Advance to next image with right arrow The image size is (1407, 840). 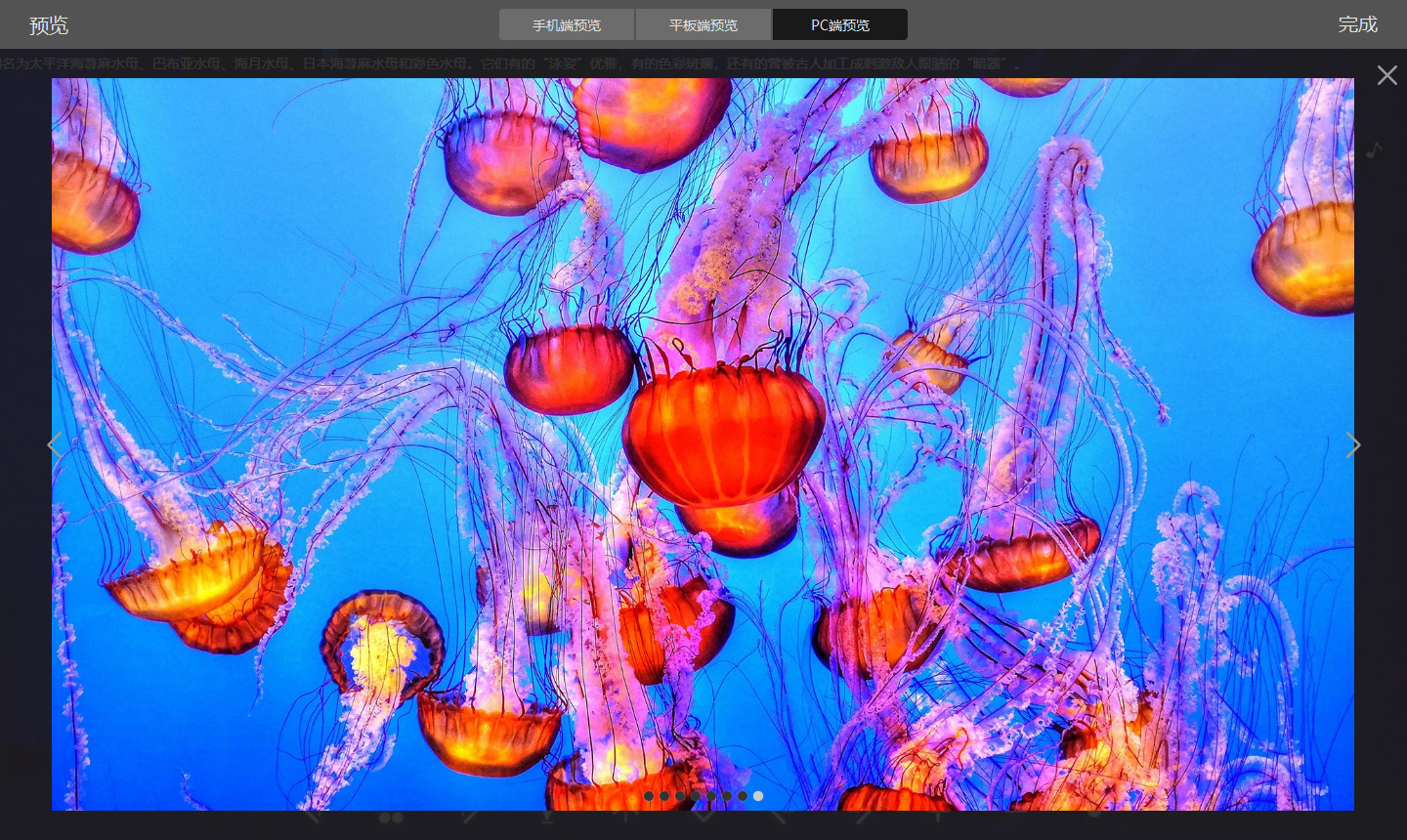(x=1353, y=445)
